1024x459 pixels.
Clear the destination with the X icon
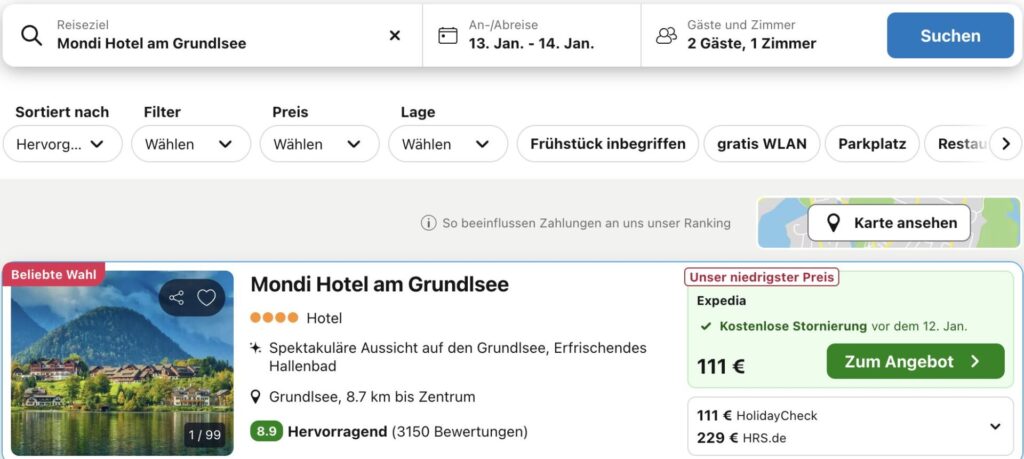(x=394, y=36)
